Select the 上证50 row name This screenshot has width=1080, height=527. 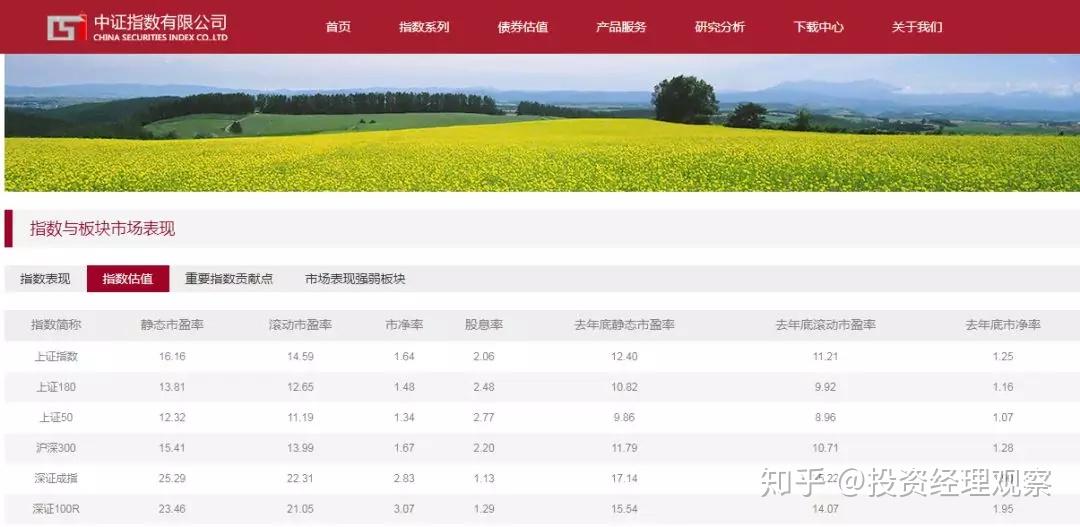click(56, 417)
